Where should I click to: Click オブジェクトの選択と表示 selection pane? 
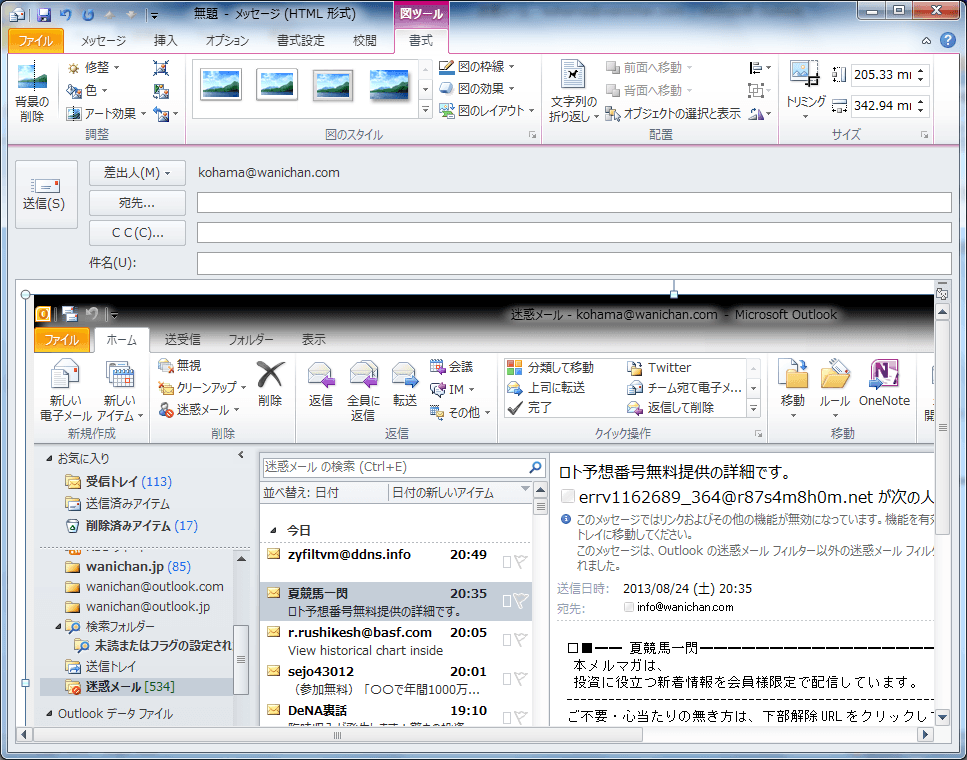click(673, 114)
